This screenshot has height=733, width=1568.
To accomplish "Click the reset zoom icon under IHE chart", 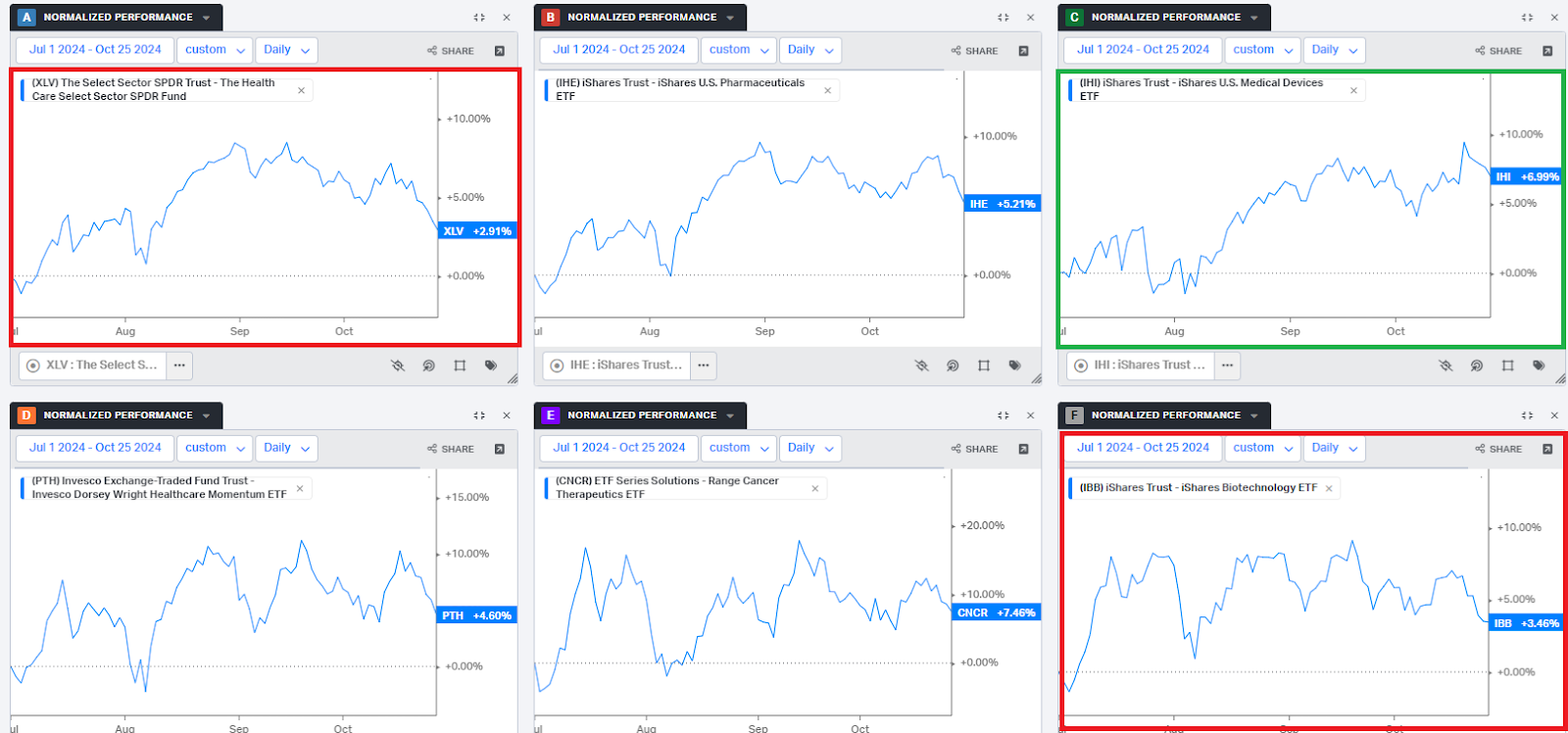I will (x=953, y=366).
